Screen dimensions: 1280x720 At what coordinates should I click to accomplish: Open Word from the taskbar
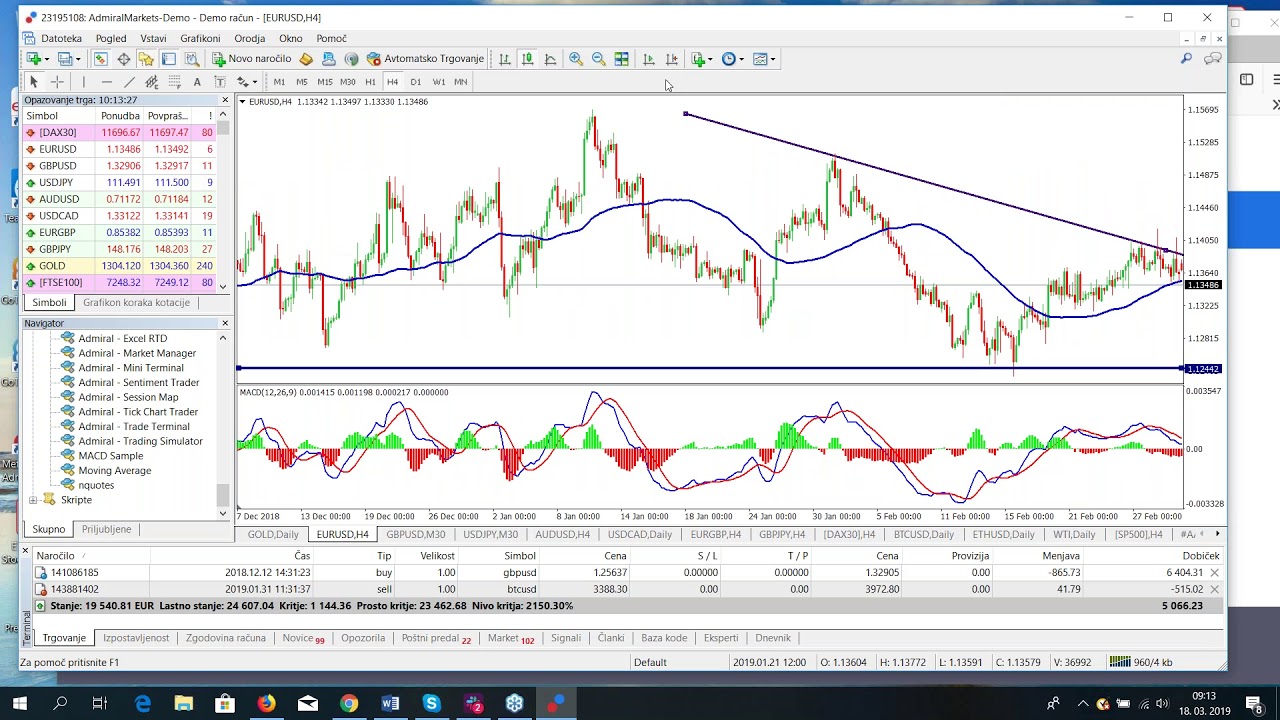coord(390,704)
